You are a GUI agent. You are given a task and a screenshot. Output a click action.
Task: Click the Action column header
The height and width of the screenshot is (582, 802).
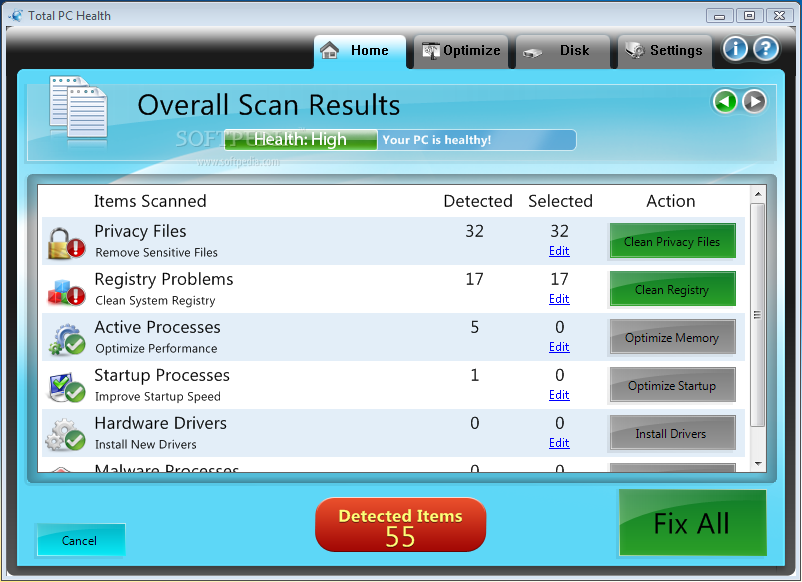[x=671, y=202]
